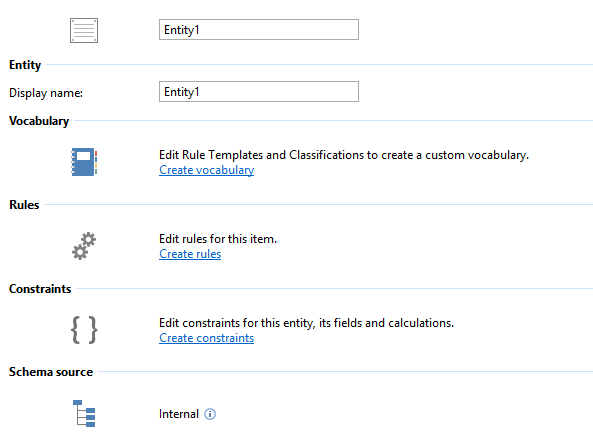
Task: Open the Create rules link
Action: 190,254
